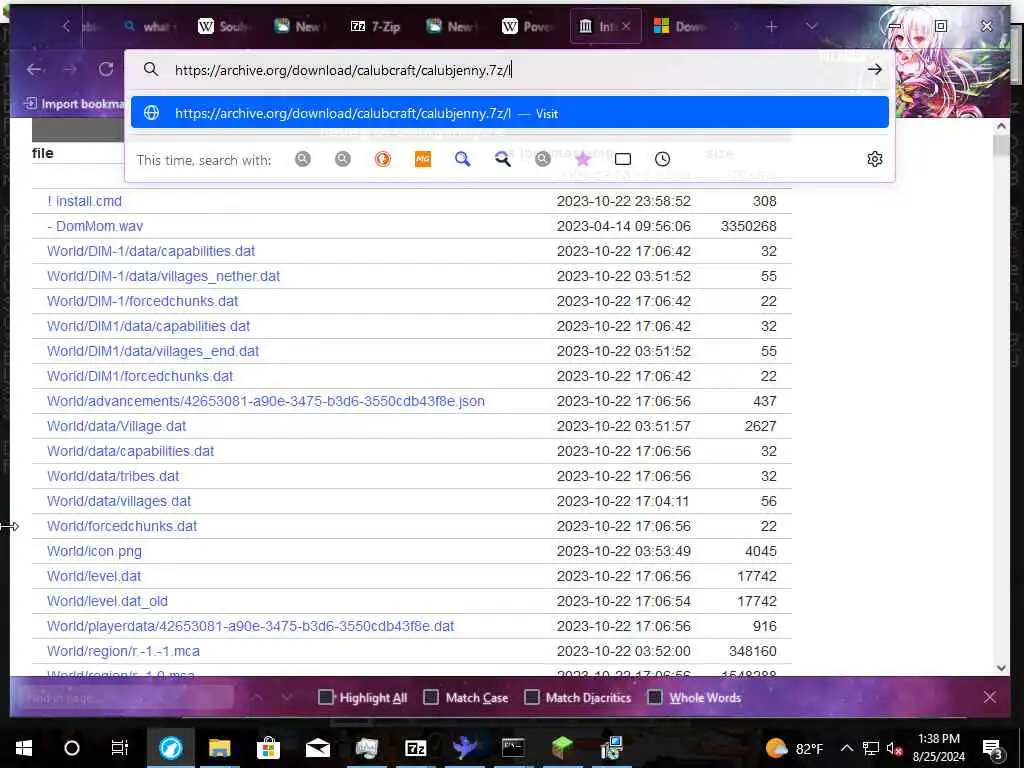Viewport: 1024px width, 768px height.
Task: Close the find bar
Action: [989, 697]
